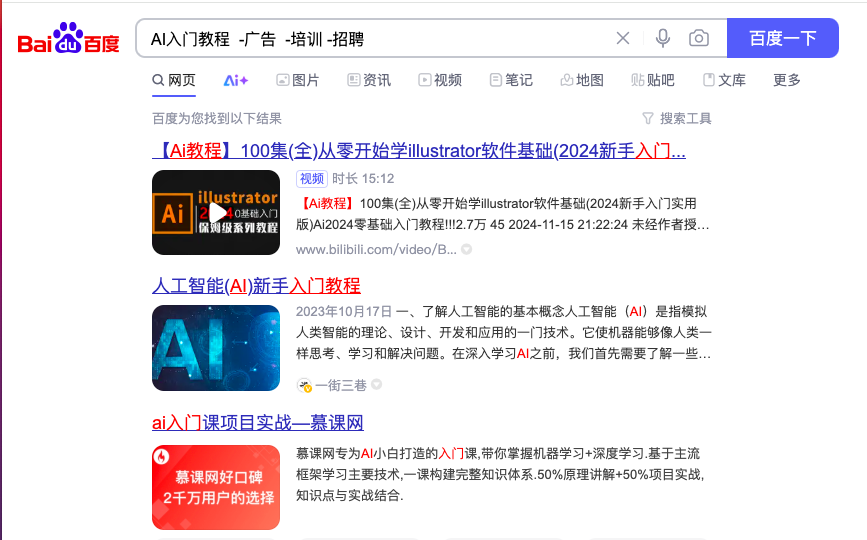
Task: Click the 视频 tag label
Action: pos(312,179)
